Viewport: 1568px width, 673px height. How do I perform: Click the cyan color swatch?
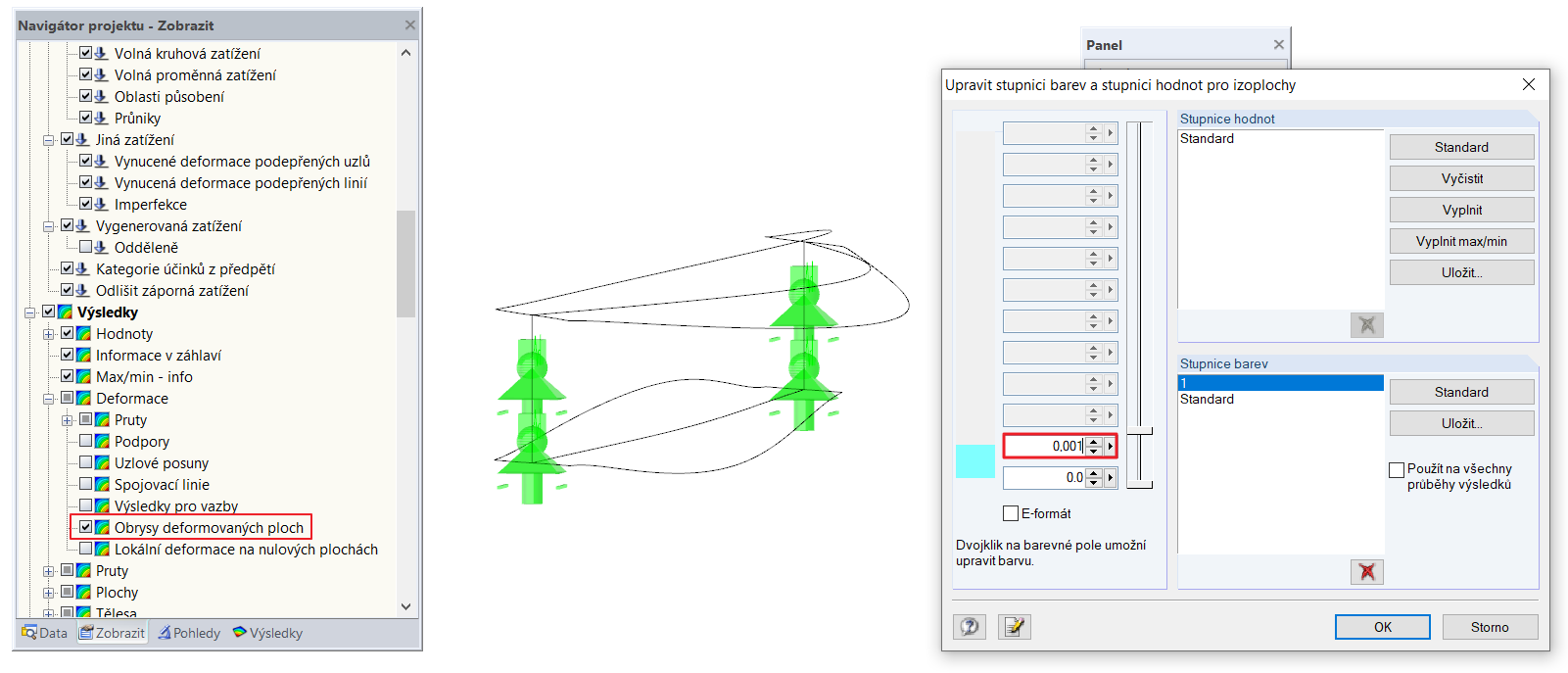(974, 461)
